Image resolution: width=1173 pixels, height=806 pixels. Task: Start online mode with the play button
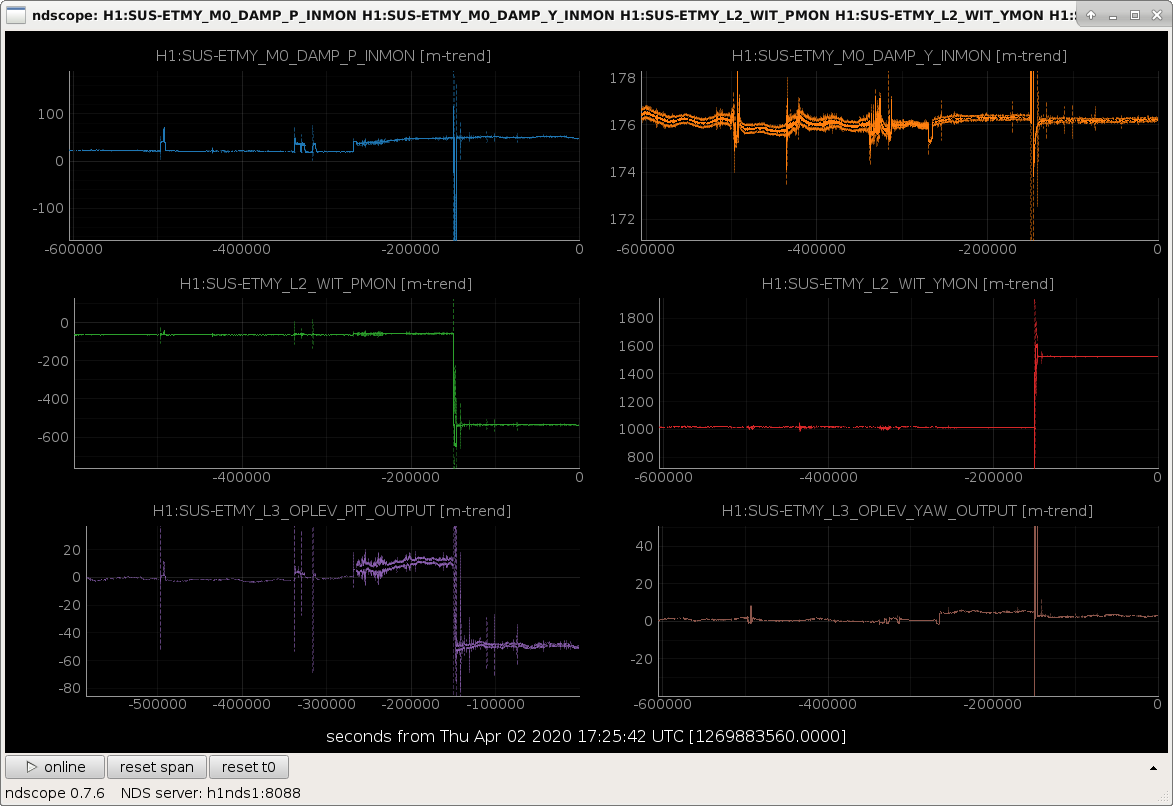coord(55,767)
